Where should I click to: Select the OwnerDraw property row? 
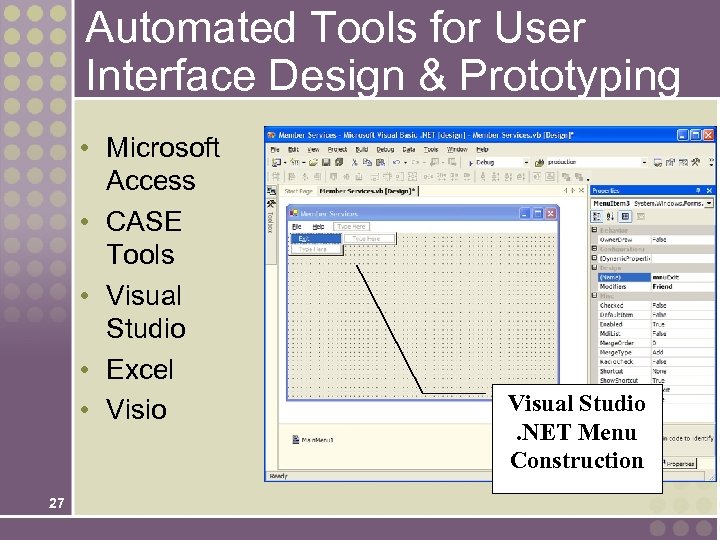[x=656, y=240]
